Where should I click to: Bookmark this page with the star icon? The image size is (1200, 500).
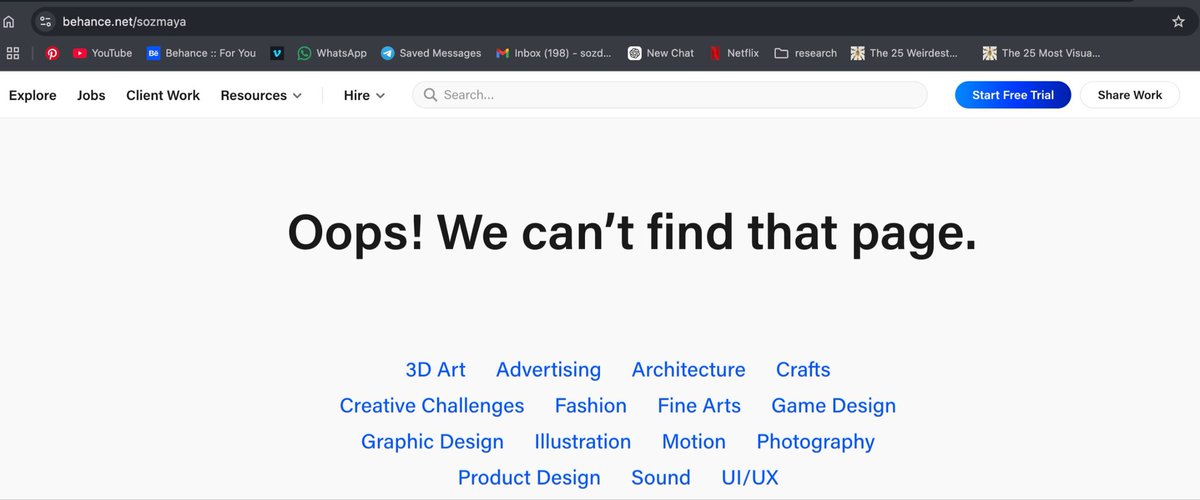pyautogui.click(x=1178, y=21)
